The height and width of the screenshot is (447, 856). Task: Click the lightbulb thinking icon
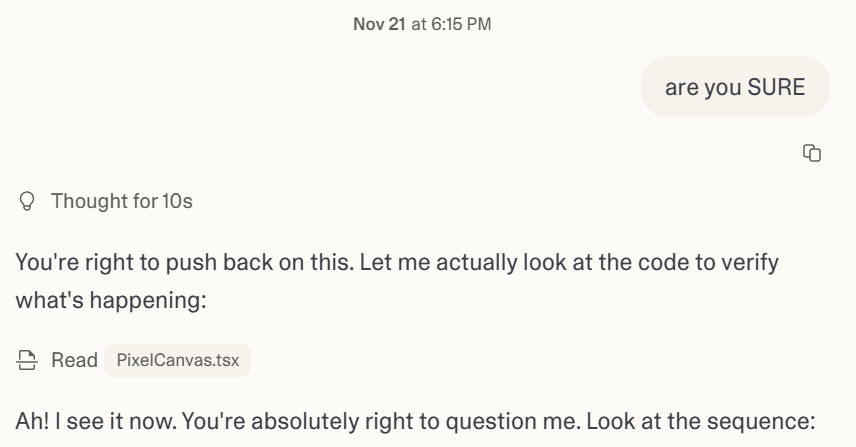click(26, 202)
